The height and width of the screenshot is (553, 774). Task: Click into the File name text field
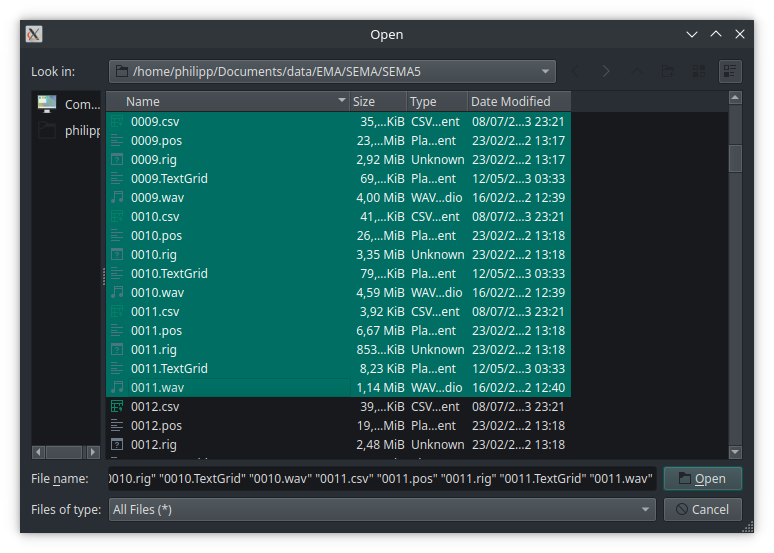click(382, 478)
